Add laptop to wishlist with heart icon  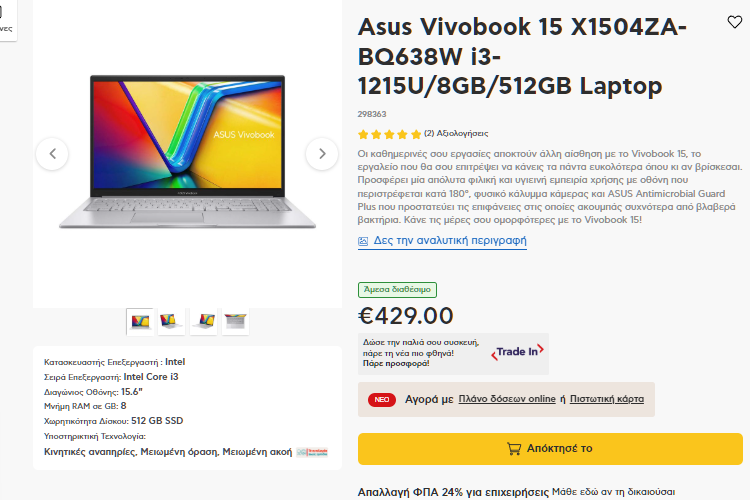[x=734, y=22]
